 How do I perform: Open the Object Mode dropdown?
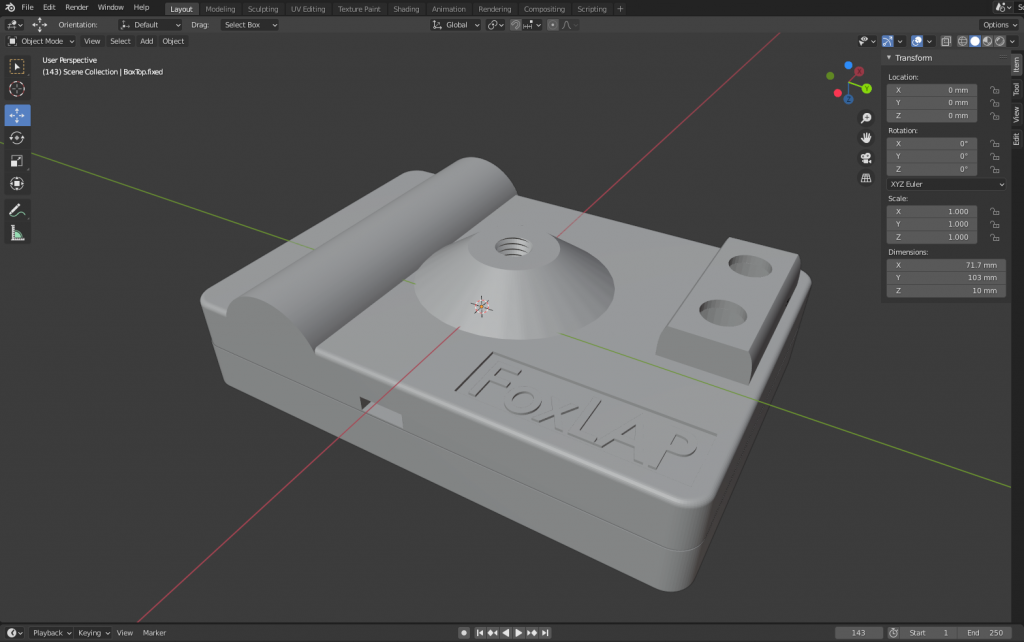42,41
